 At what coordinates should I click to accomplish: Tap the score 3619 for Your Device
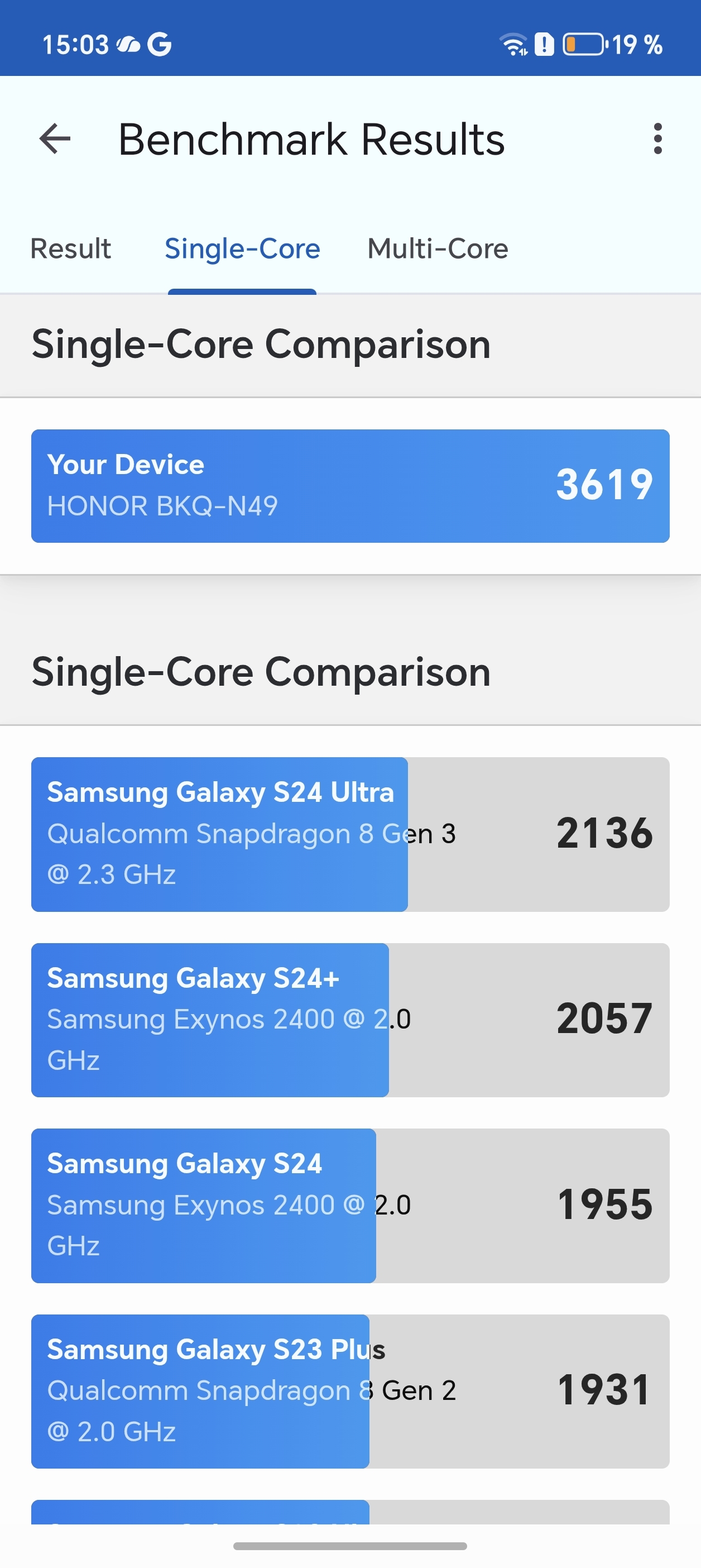pyautogui.click(x=604, y=485)
